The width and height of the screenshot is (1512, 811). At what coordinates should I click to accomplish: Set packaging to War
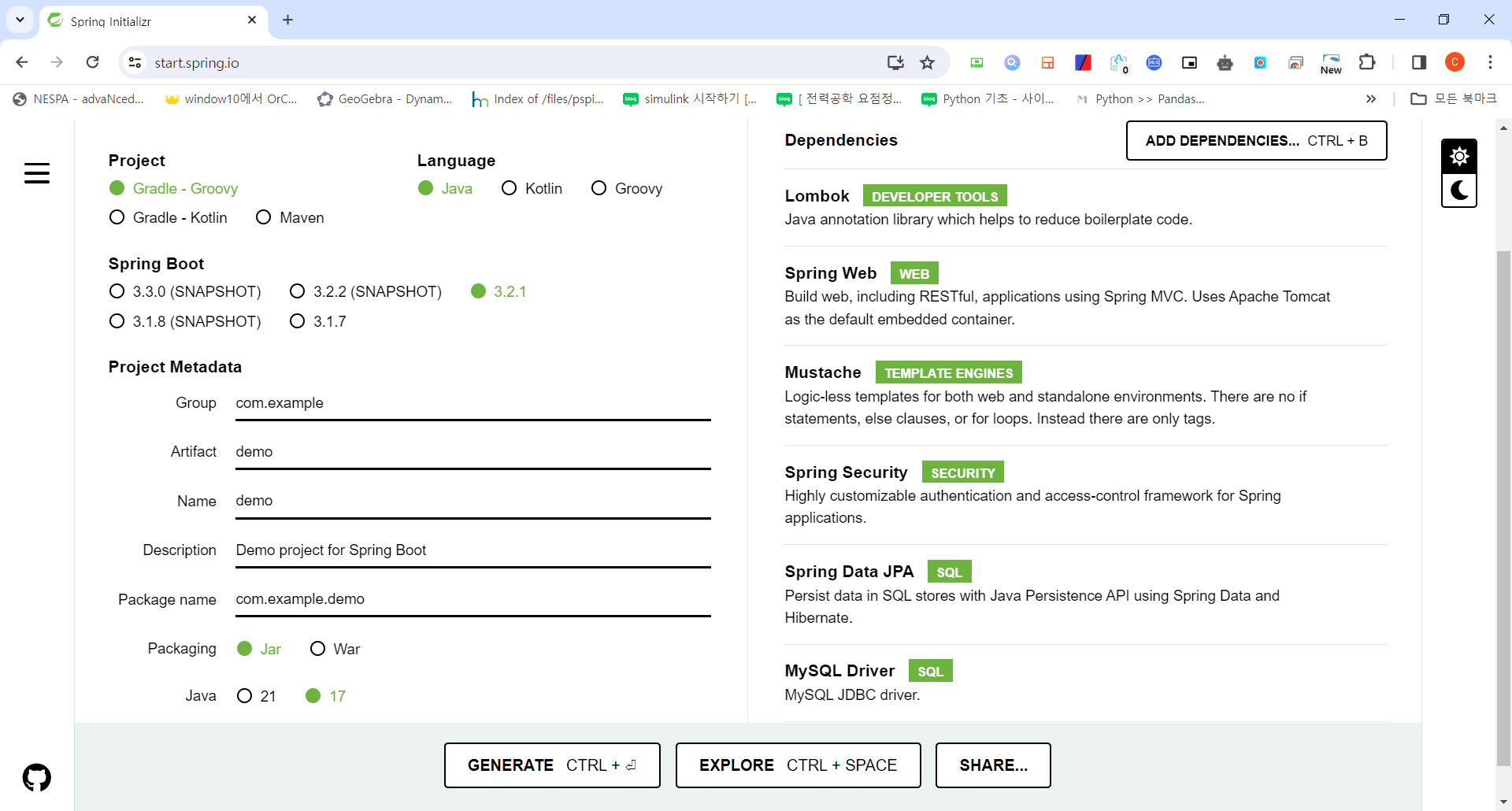(335, 649)
